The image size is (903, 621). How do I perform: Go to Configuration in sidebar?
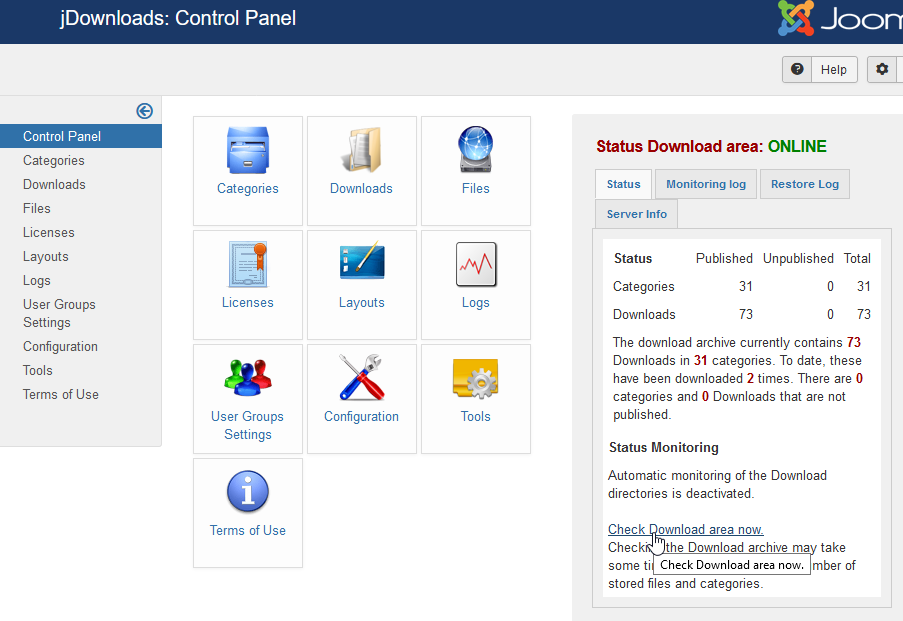[x=60, y=347]
